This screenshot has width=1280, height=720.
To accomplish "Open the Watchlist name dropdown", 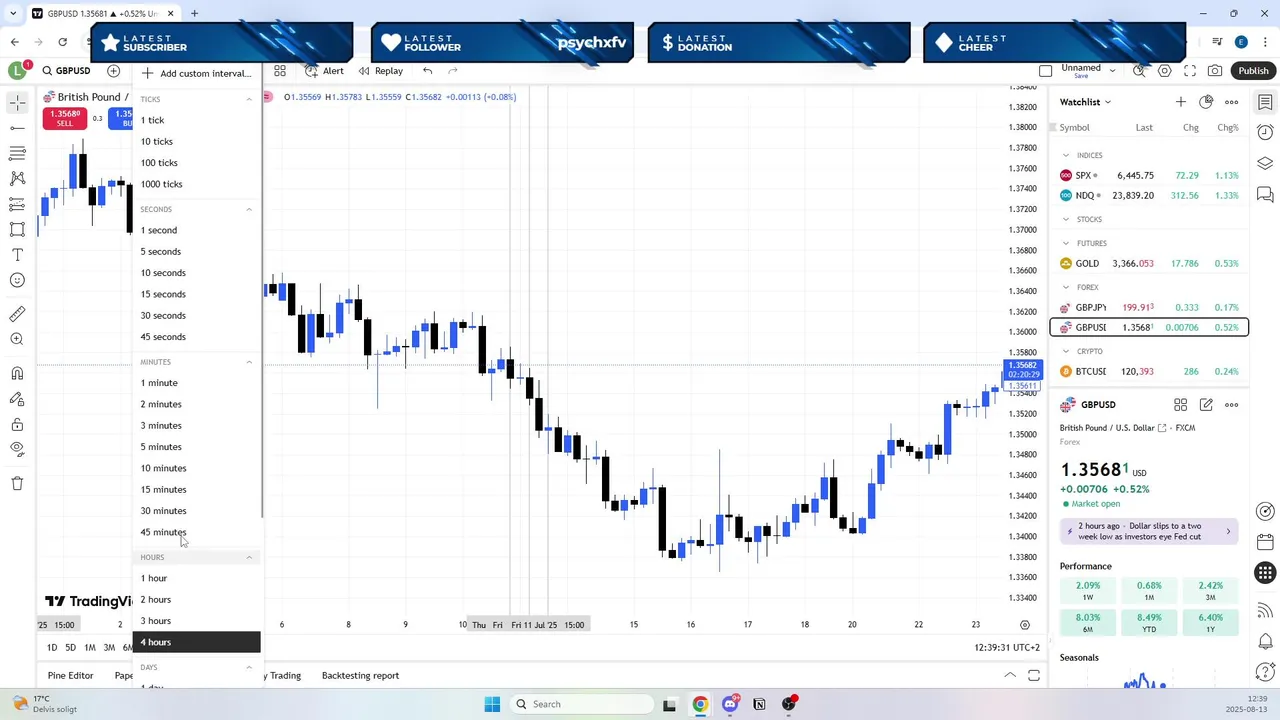I will click(1085, 102).
